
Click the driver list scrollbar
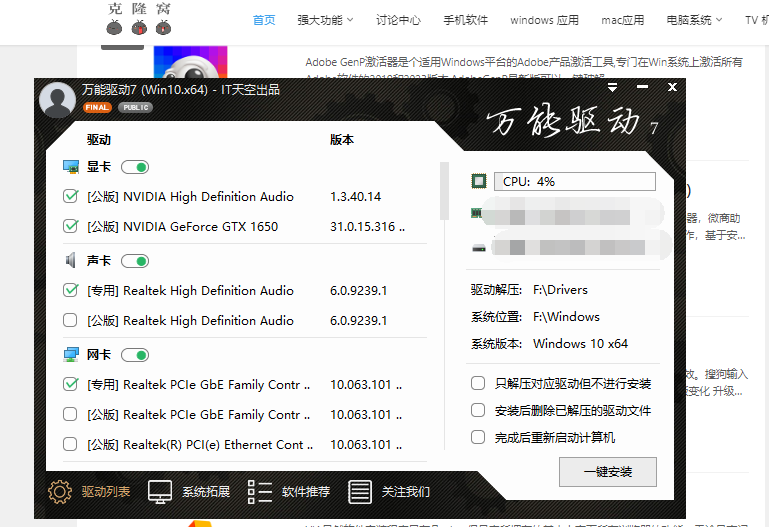pos(444,191)
